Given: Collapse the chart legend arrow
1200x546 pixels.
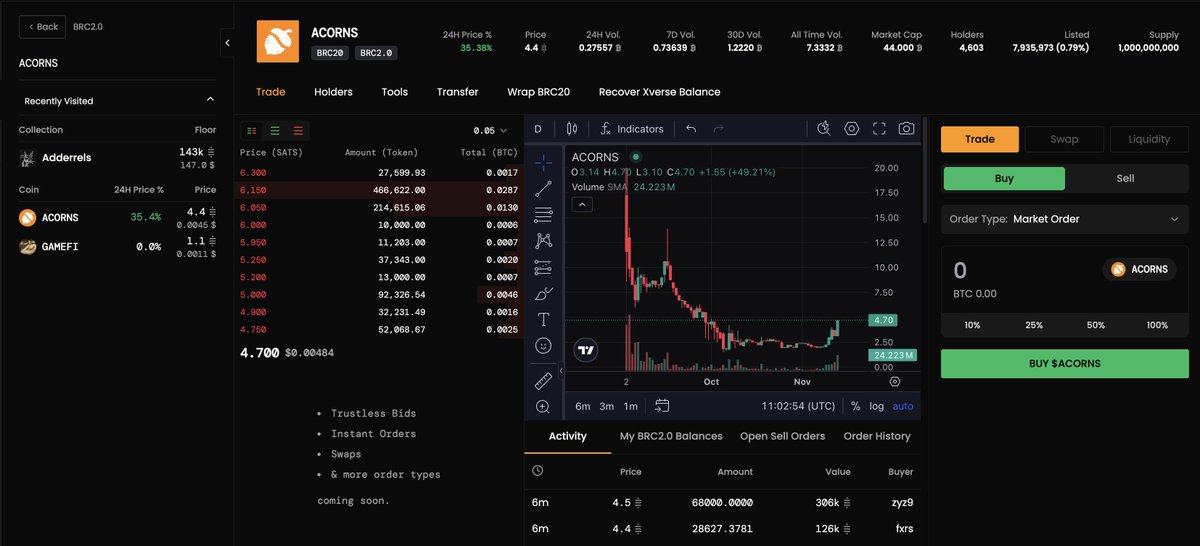Looking at the screenshot, I should coord(581,204).
